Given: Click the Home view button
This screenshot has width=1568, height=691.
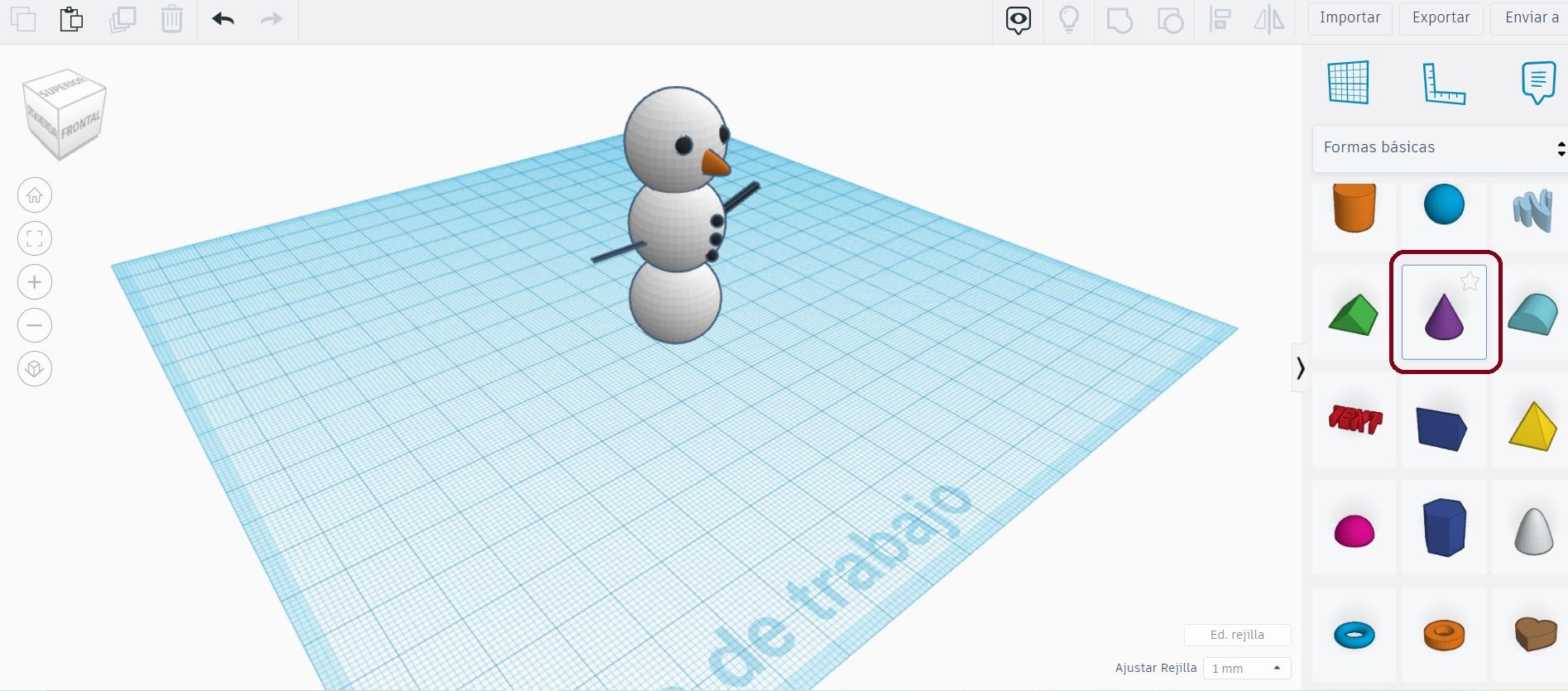Looking at the screenshot, I should coord(35,195).
